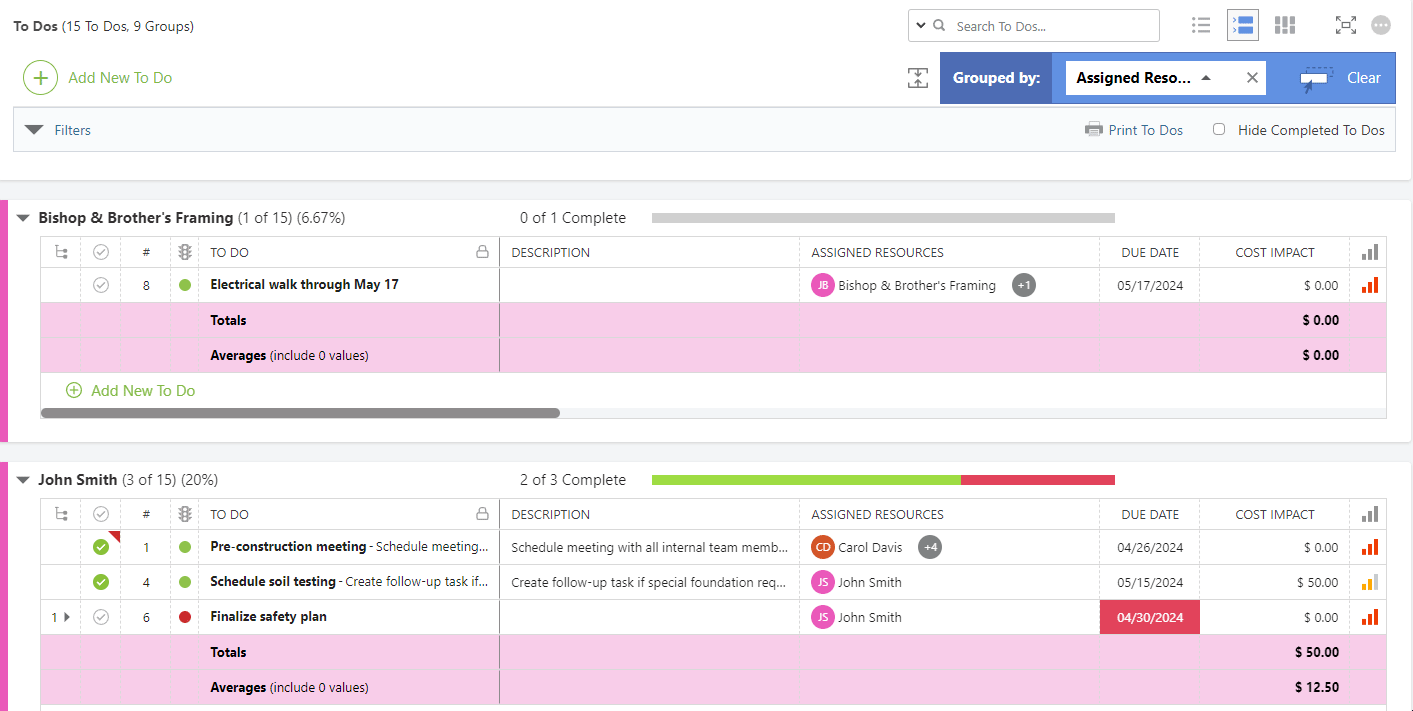Collapse the Bishop & Brother's Framing group

pyautogui.click(x=22, y=217)
